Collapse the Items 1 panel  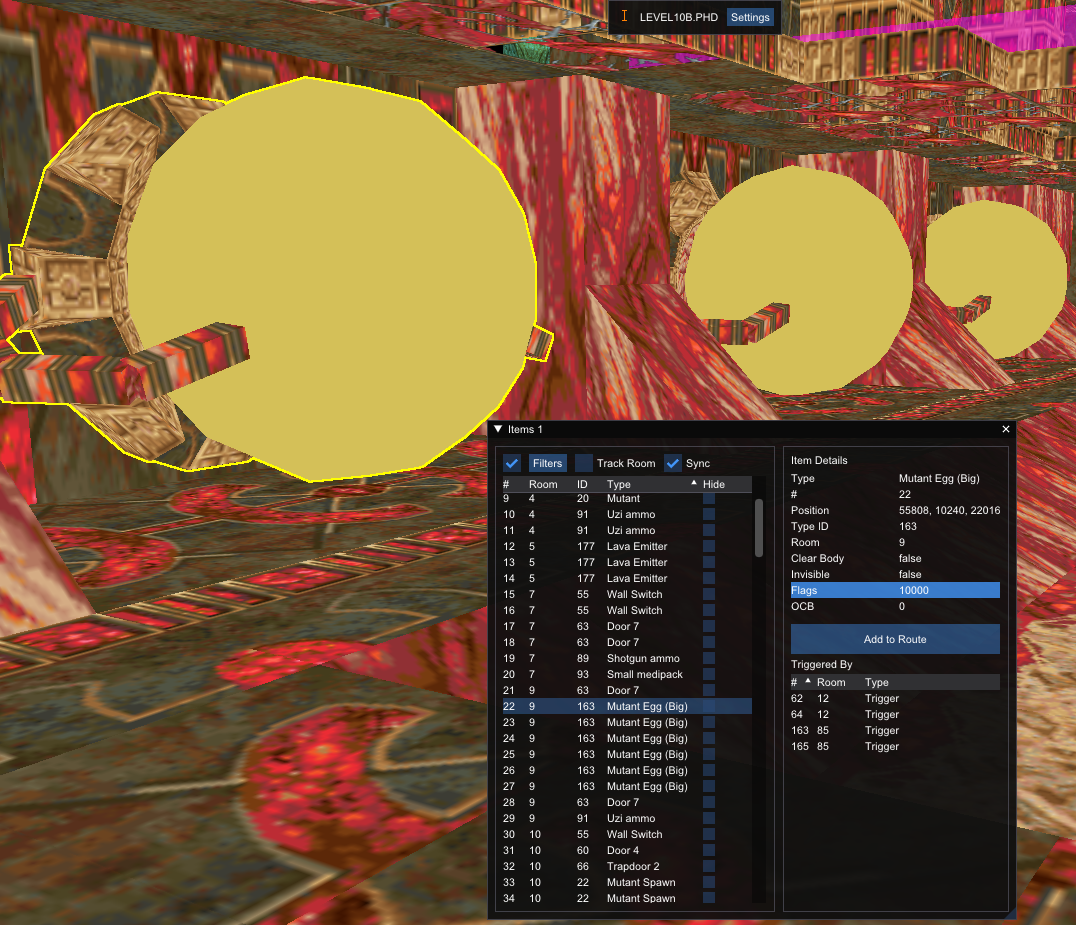tap(497, 428)
